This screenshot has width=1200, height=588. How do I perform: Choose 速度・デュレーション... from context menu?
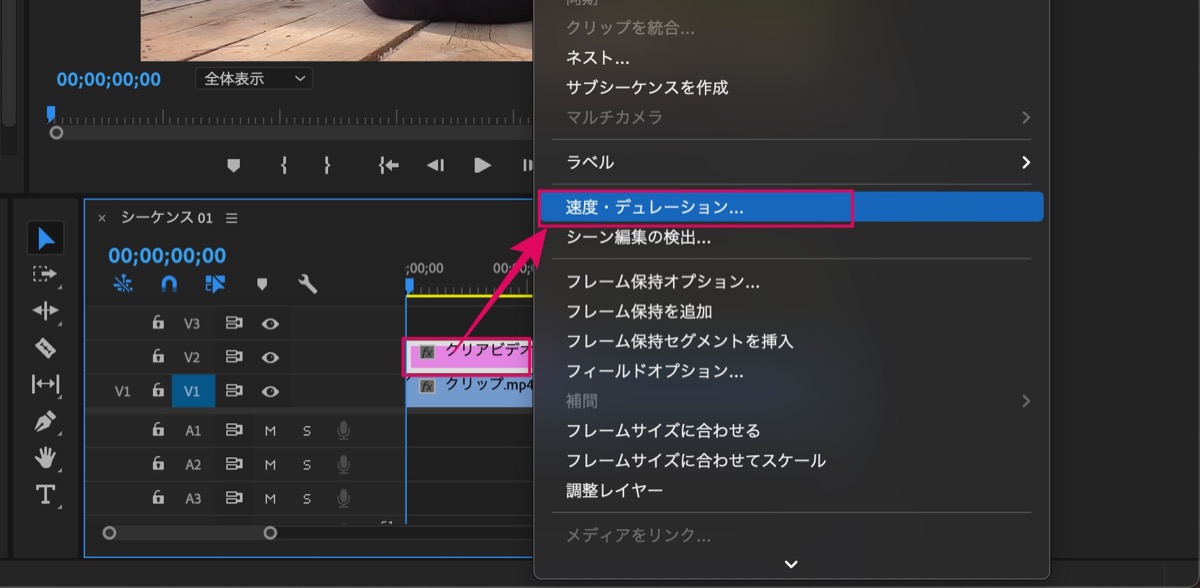pyautogui.click(x=792, y=207)
